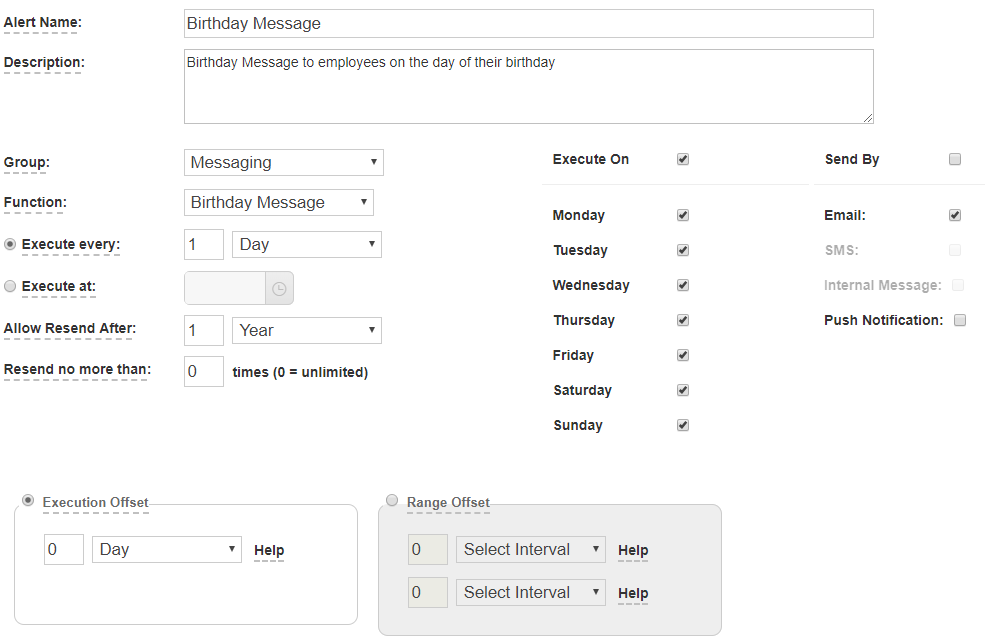
Task: Select the Execute every radio button
Action: coord(10,244)
